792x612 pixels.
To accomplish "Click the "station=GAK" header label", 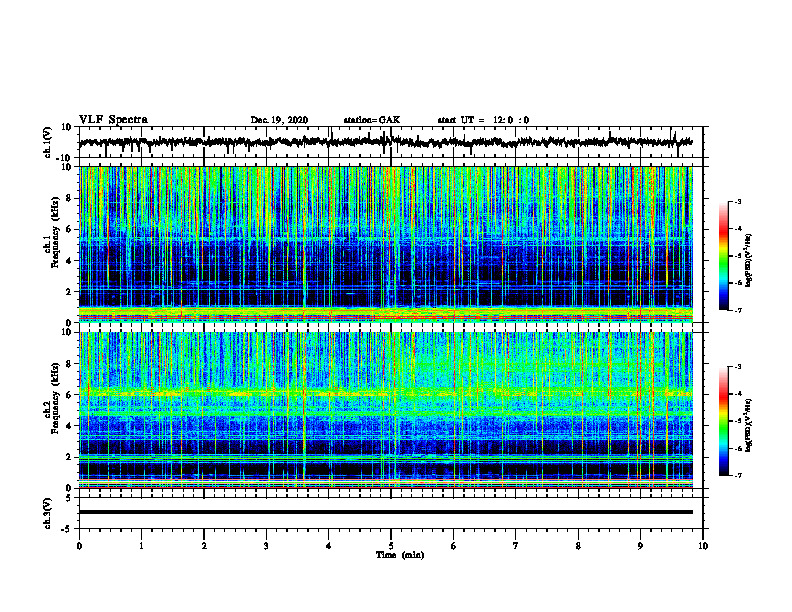I will (x=372, y=120).
